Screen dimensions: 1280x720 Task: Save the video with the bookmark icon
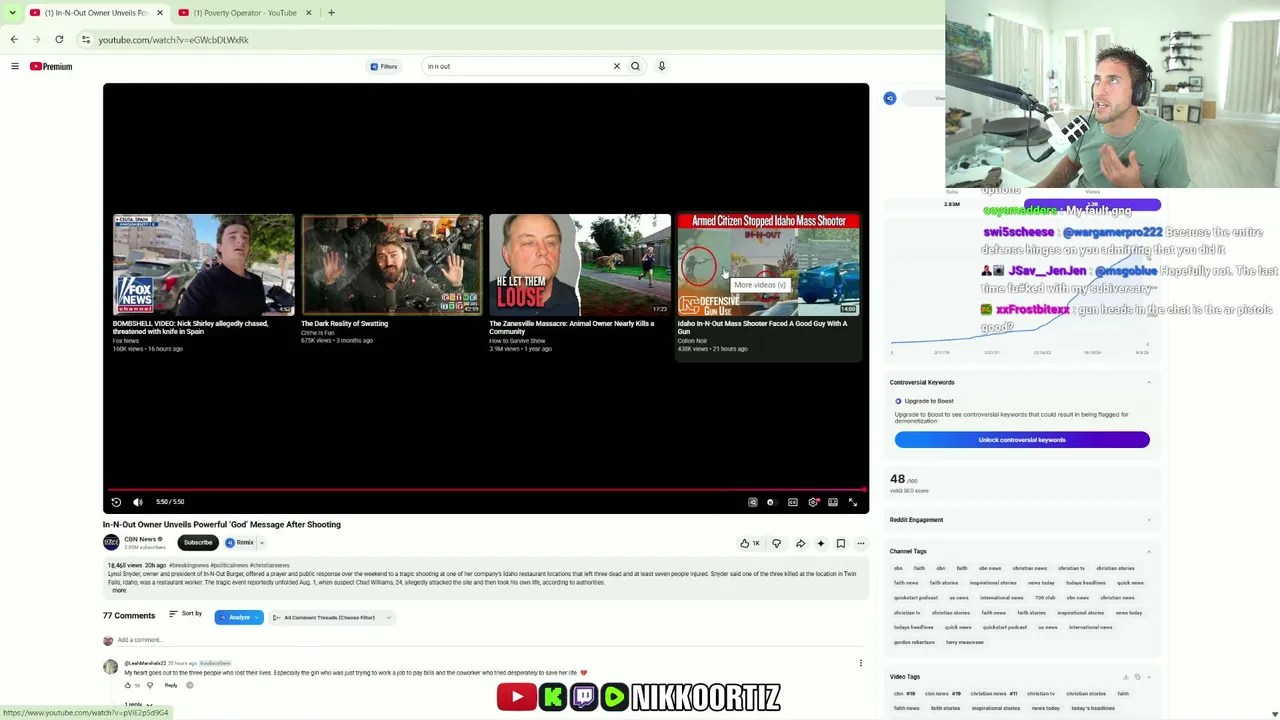pos(841,543)
